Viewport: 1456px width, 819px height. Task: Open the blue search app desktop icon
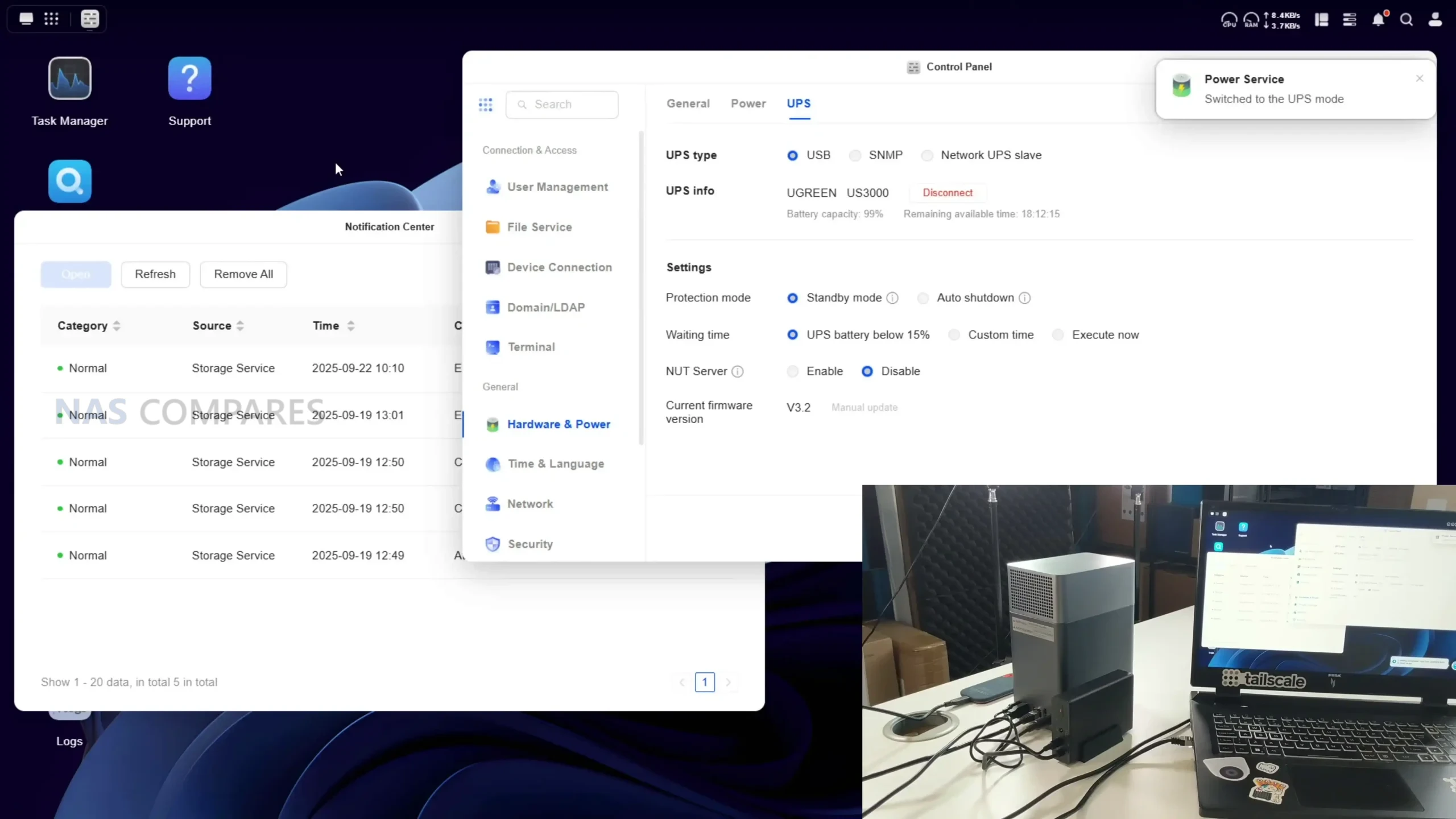pyautogui.click(x=69, y=181)
